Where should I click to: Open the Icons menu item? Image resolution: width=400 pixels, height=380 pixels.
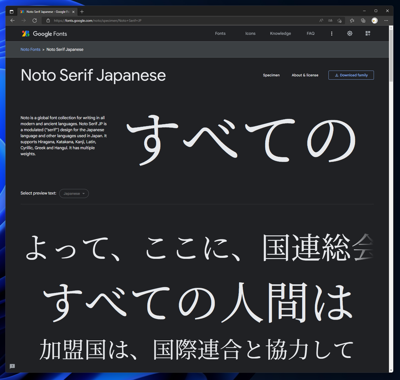[250, 34]
